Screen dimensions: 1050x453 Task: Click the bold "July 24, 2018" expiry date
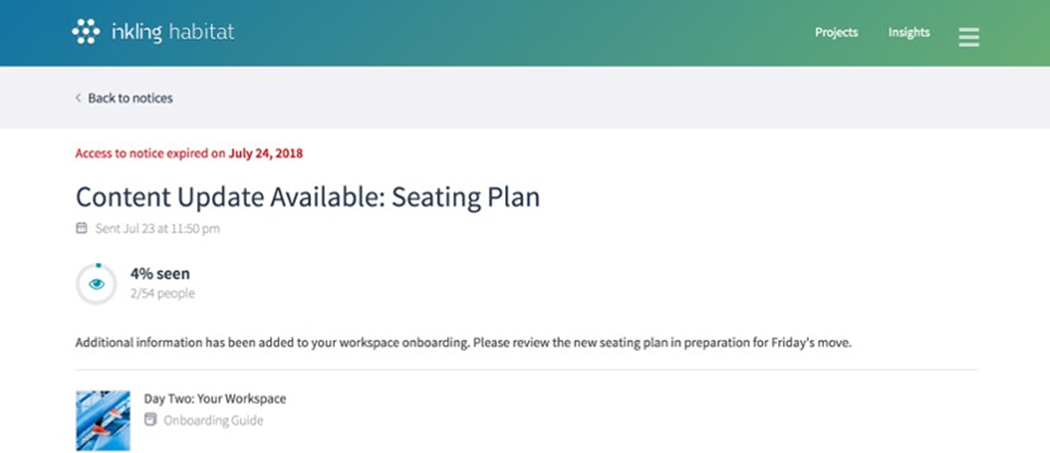[x=265, y=154]
